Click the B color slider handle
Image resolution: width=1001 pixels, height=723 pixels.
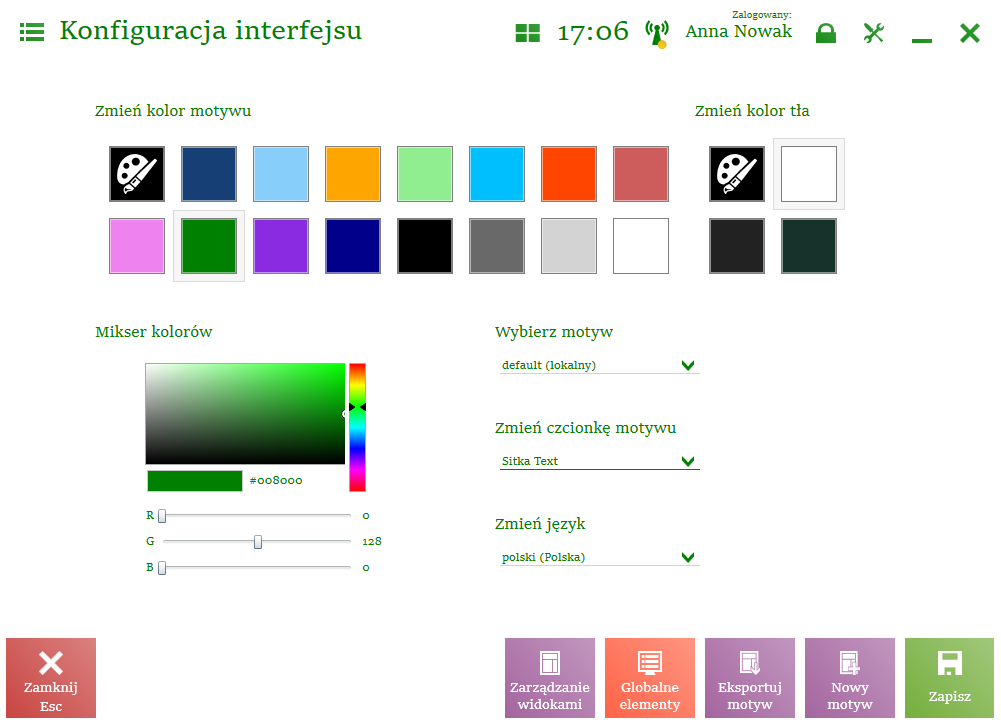(x=162, y=568)
